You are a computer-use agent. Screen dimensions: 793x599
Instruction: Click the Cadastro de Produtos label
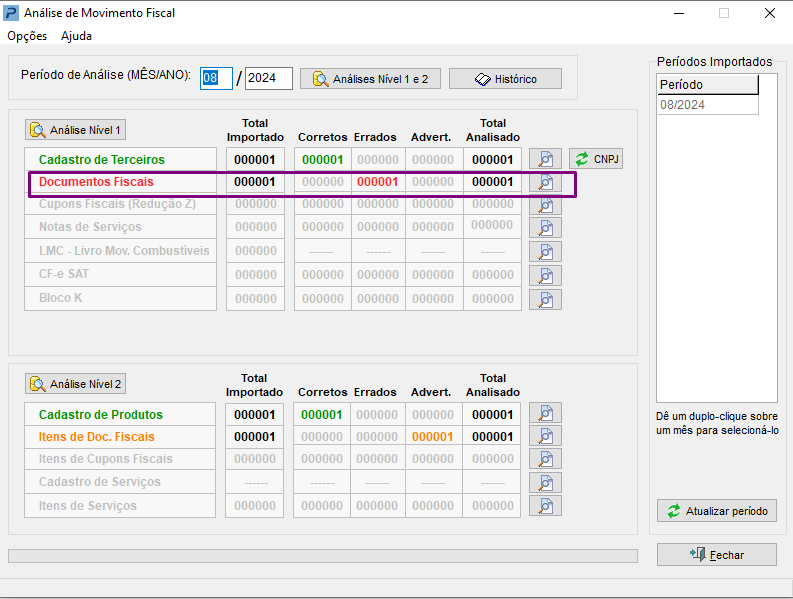tap(101, 415)
